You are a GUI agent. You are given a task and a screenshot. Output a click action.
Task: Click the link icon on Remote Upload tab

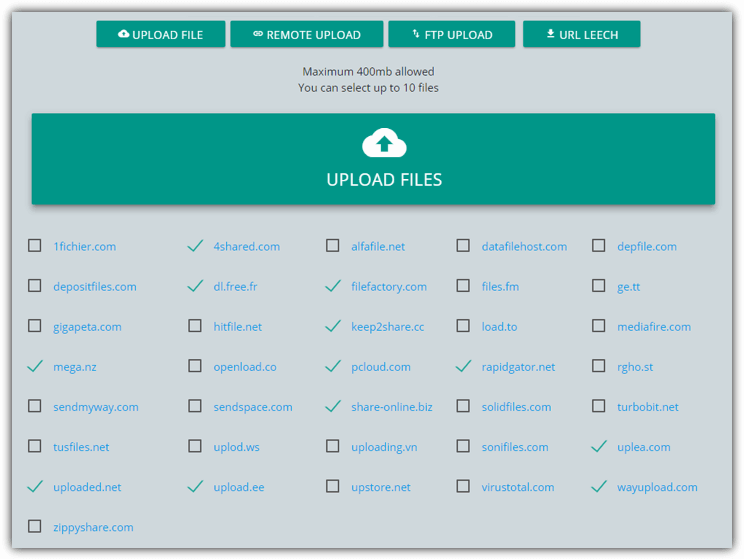[x=258, y=34]
